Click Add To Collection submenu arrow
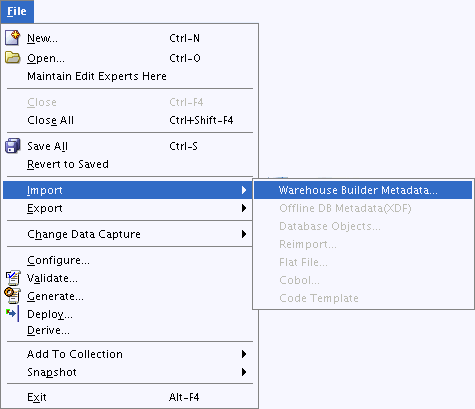Image resolution: width=475 pixels, height=409 pixels. tap(244, 354)
